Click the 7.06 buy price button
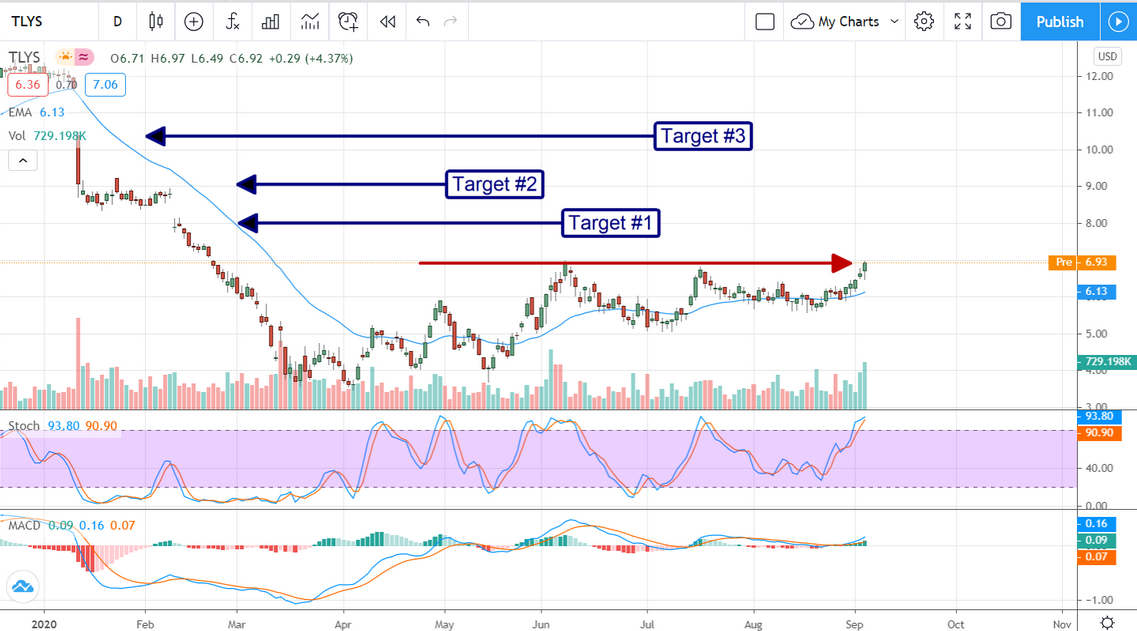Screen dimensions: 1137x631 105,85
